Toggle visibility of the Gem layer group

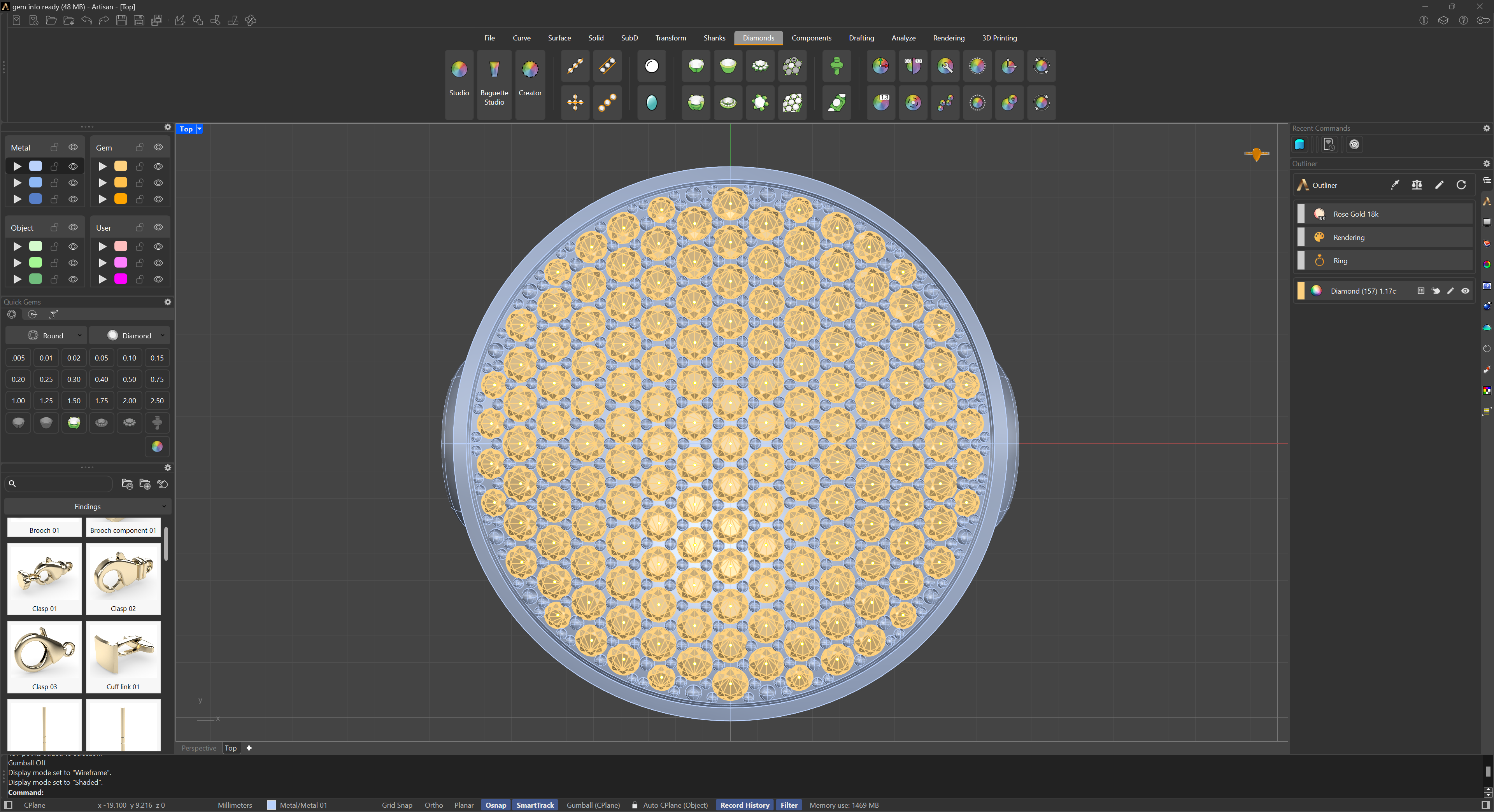[x=158, y=147]
